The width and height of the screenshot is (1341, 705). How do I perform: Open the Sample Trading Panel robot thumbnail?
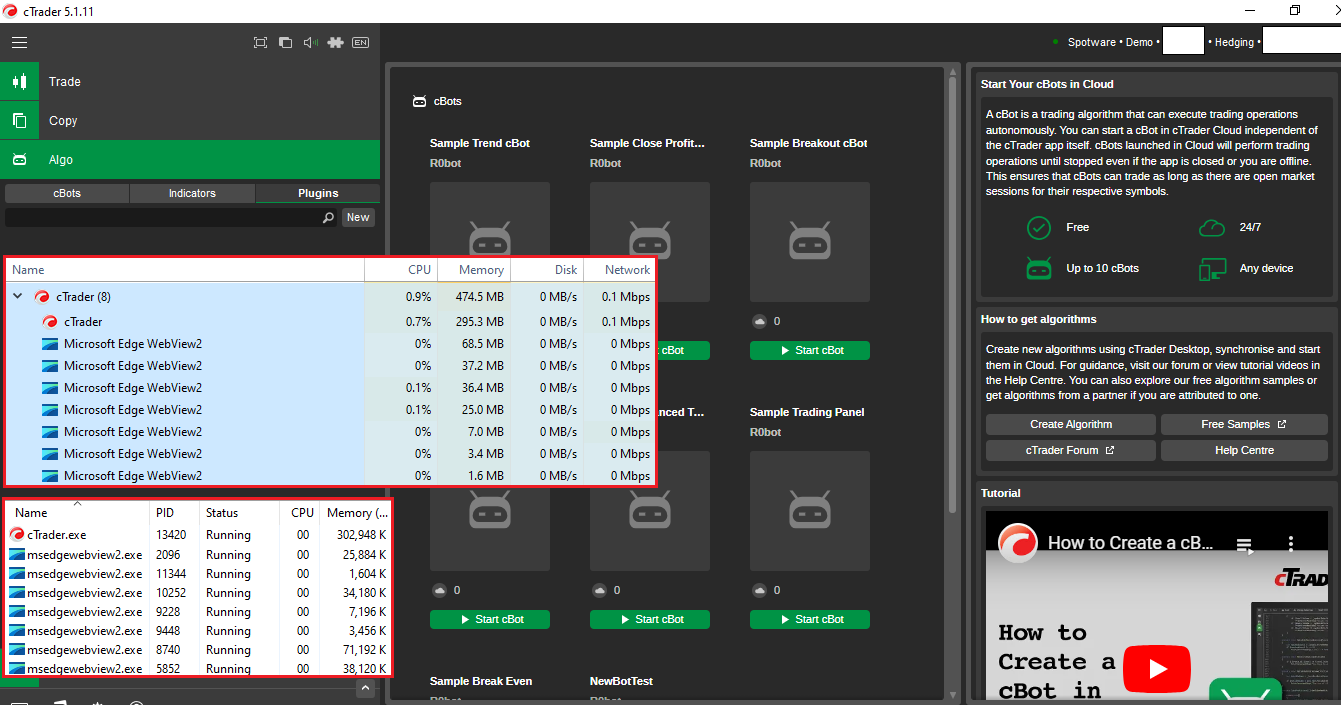pos(810,511)
